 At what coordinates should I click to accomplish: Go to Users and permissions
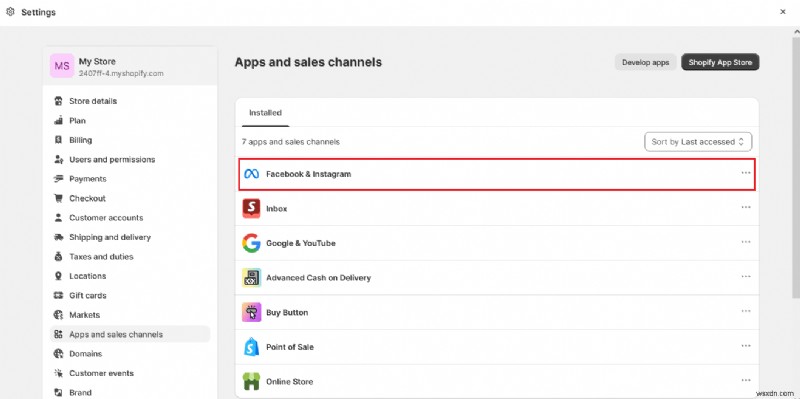tap(112, 159)
